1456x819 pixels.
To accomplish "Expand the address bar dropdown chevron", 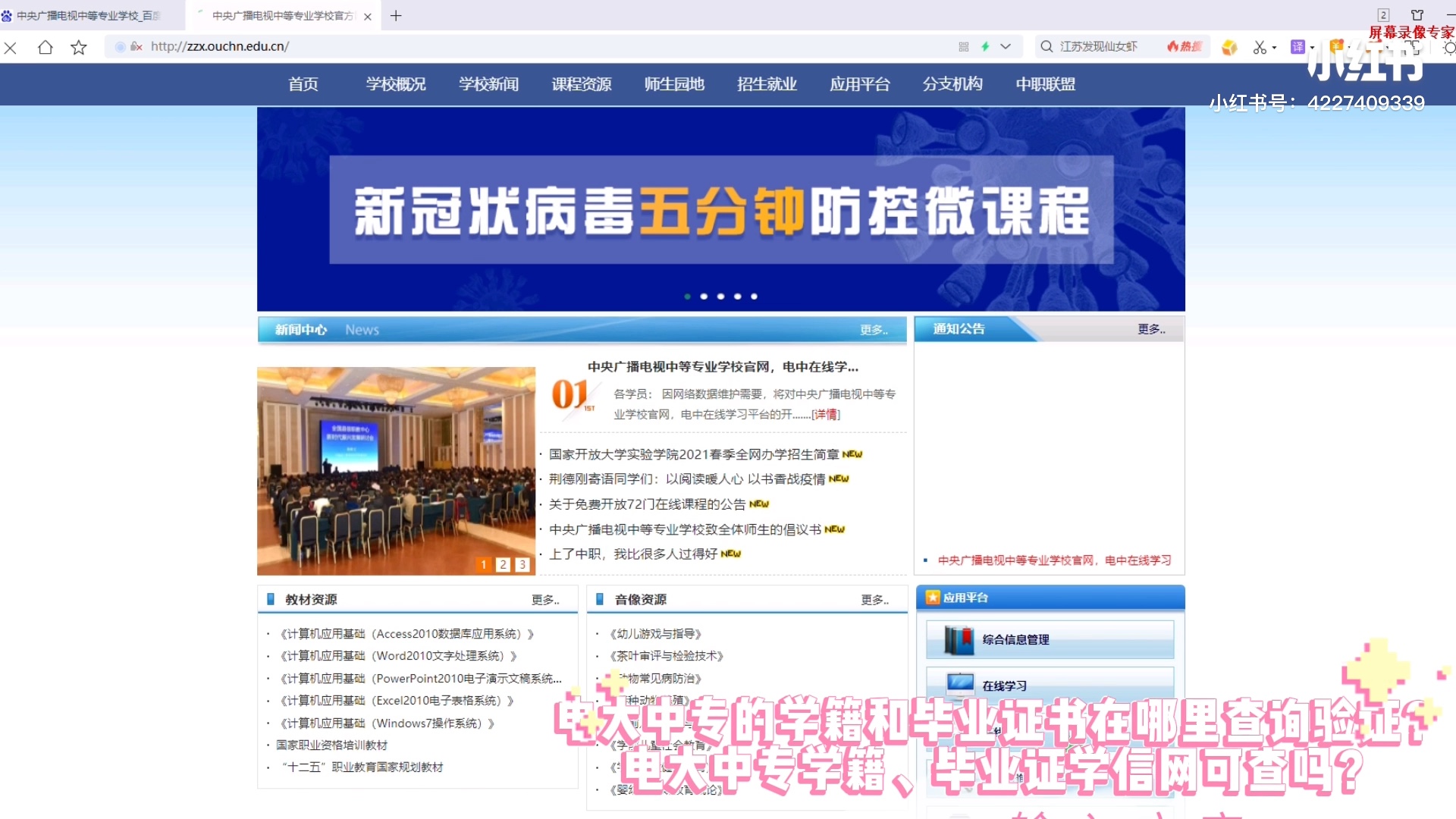I will (1006, 46).
